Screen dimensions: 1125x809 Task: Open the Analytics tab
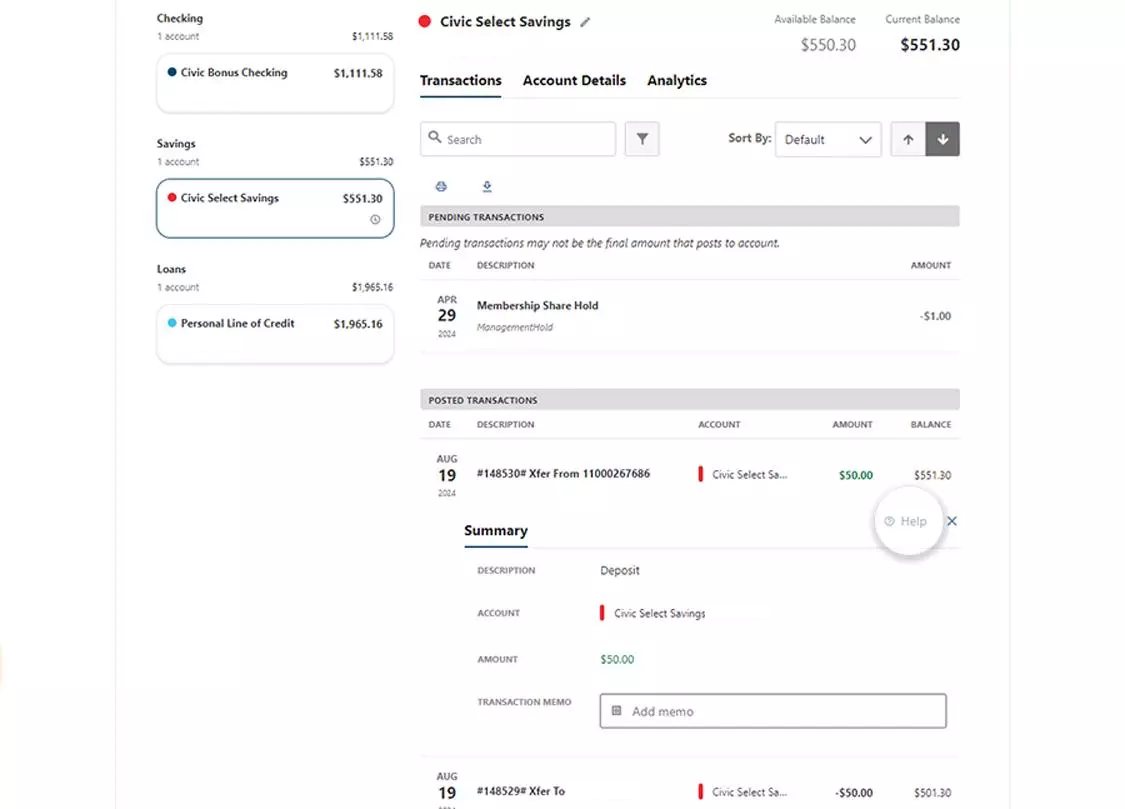(677, 80)
